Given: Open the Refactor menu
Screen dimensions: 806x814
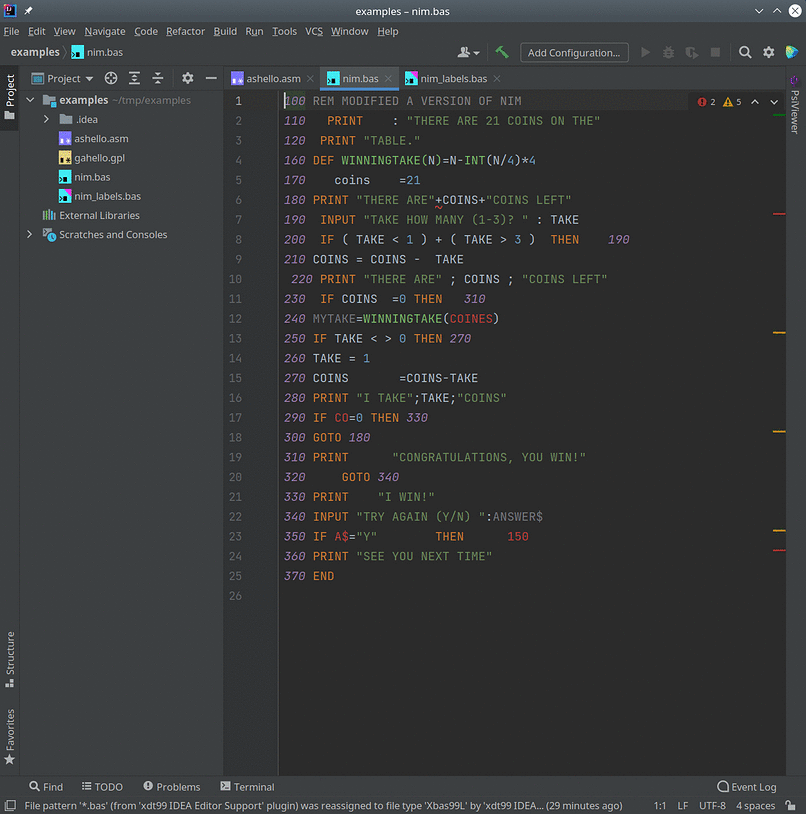Looking at the screenshot, I should click(185, 31).
